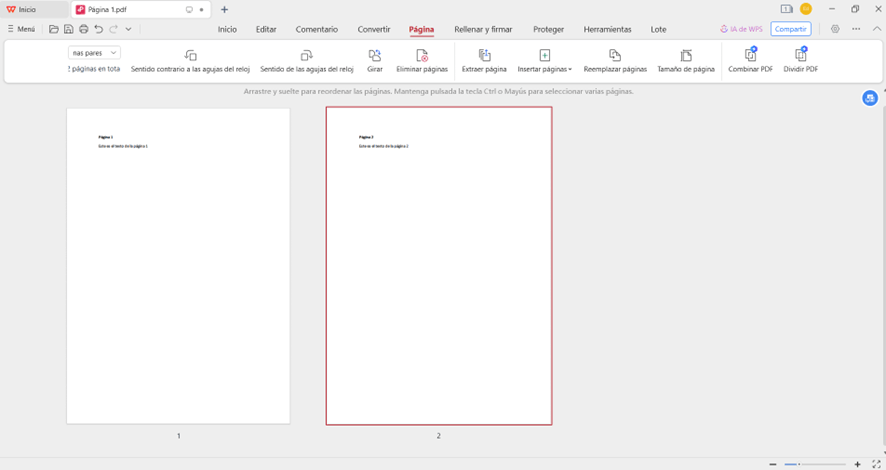Open the Reemplazar páginas tool
Viewport: 886px width, 470px height.
615,56
